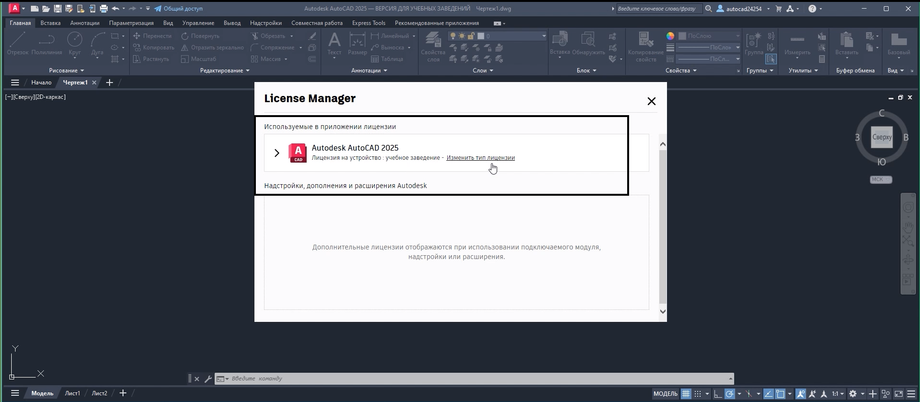Toggle snap mode dotted grid in status bar
The width and height of the screenshot is (920, 402).
coord(698,394)
